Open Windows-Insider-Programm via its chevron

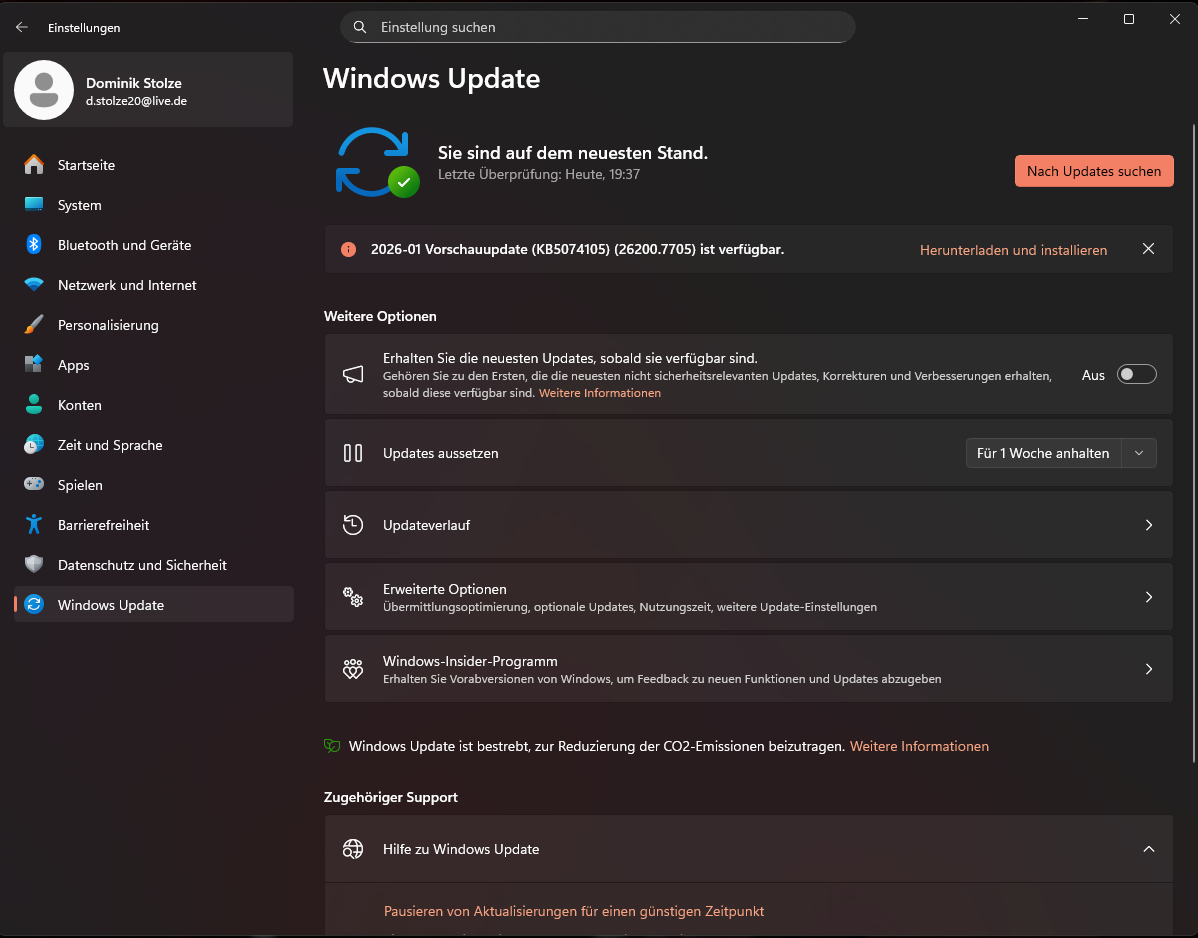1148,669
